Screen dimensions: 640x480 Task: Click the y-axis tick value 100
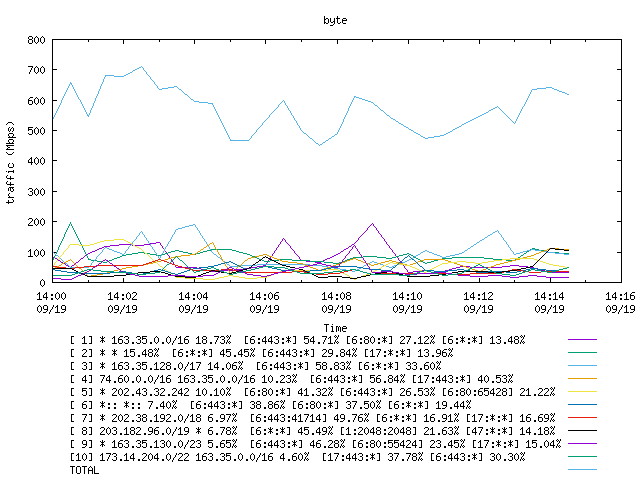pyautogui.click(x=36, y=253)
